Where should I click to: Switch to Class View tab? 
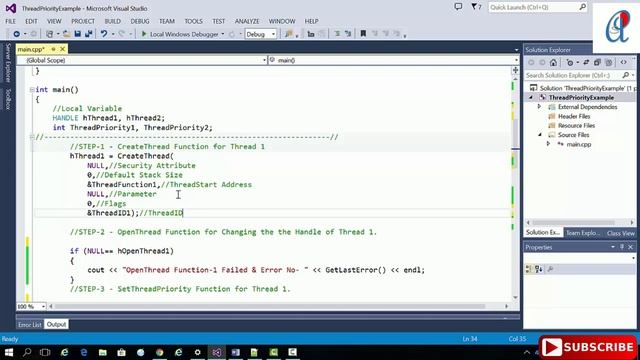click(x=620, y=233)
